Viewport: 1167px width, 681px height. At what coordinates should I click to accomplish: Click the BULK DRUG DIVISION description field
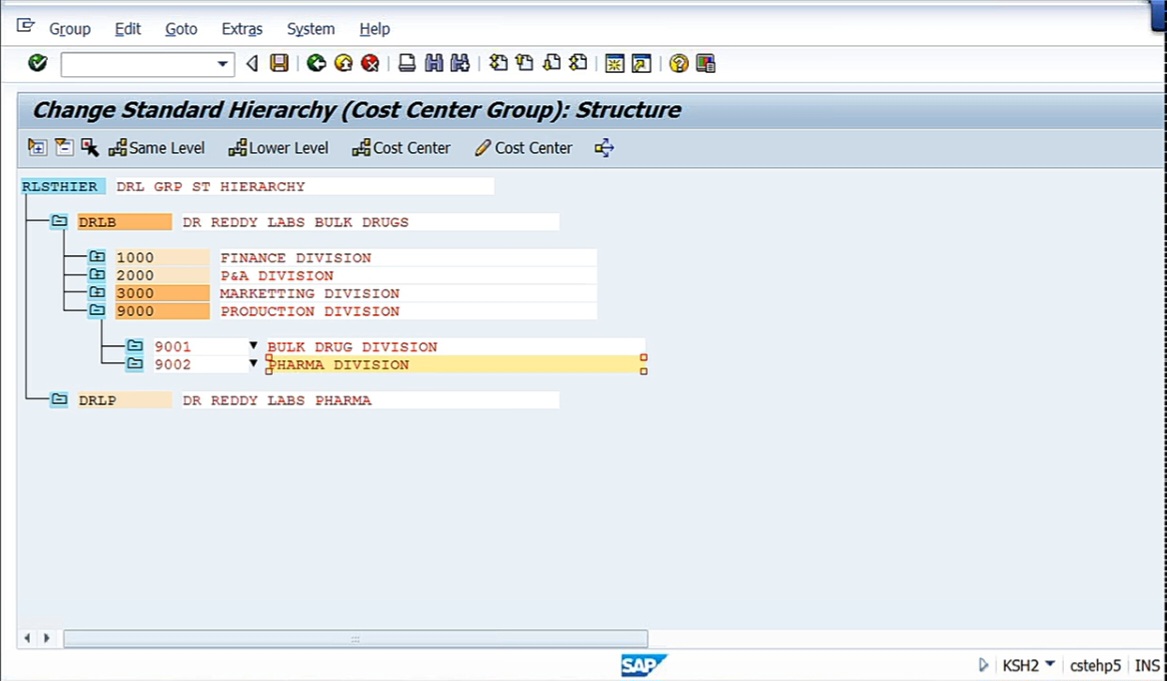point(455,347)
